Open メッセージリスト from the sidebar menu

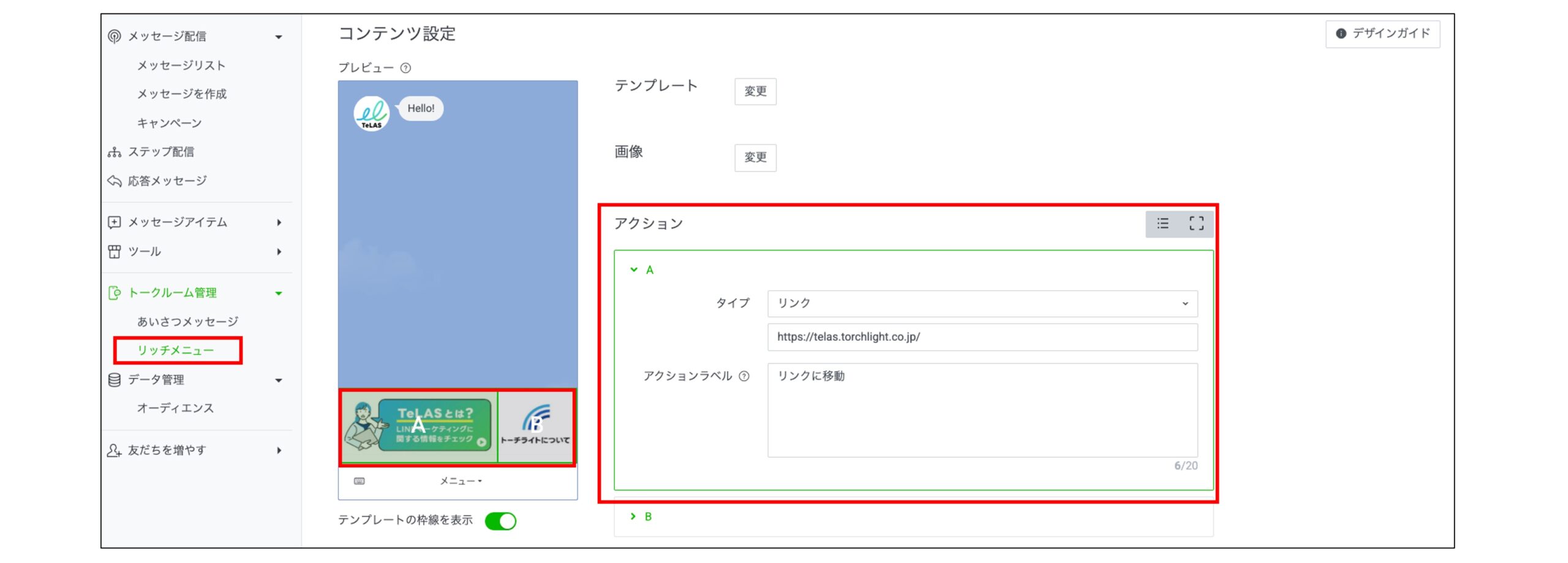click(x=181, y=65)
